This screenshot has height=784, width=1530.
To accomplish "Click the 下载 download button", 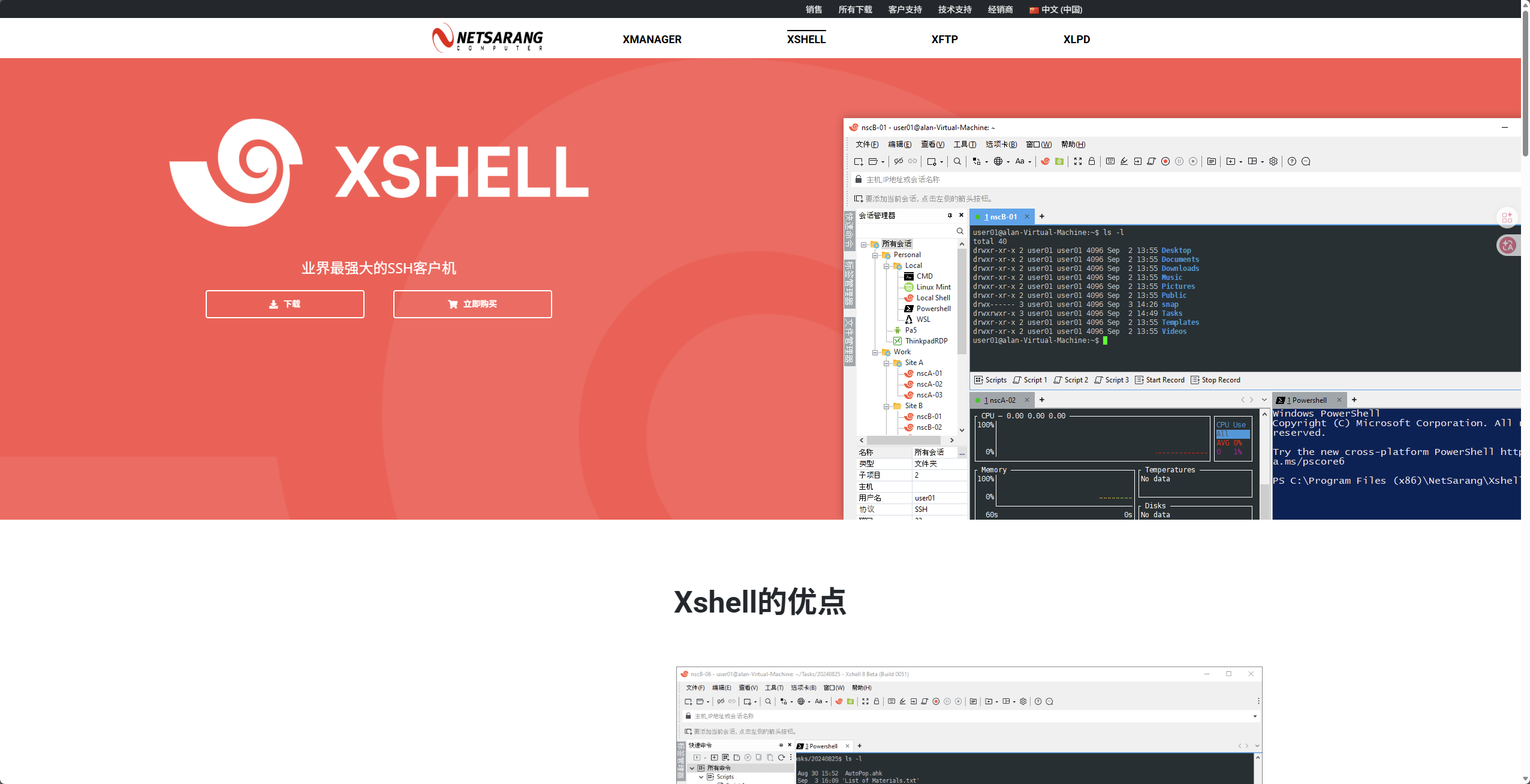I will coord(285,304).
